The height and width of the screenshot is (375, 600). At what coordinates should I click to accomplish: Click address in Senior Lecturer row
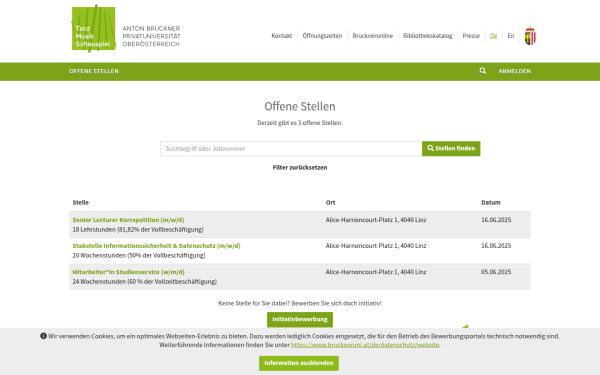(376, 220)
